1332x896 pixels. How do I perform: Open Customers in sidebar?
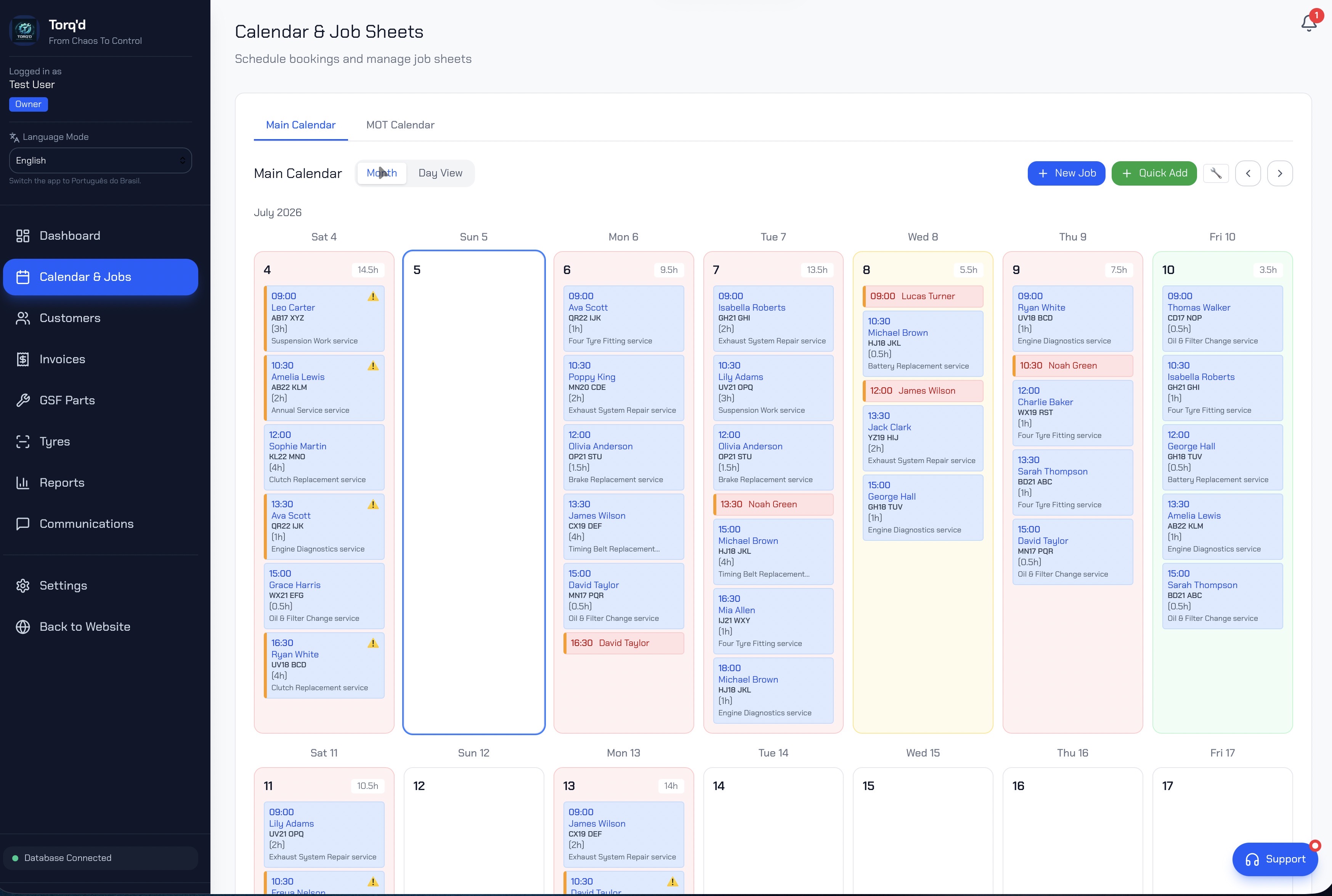(x=101, y=318)
